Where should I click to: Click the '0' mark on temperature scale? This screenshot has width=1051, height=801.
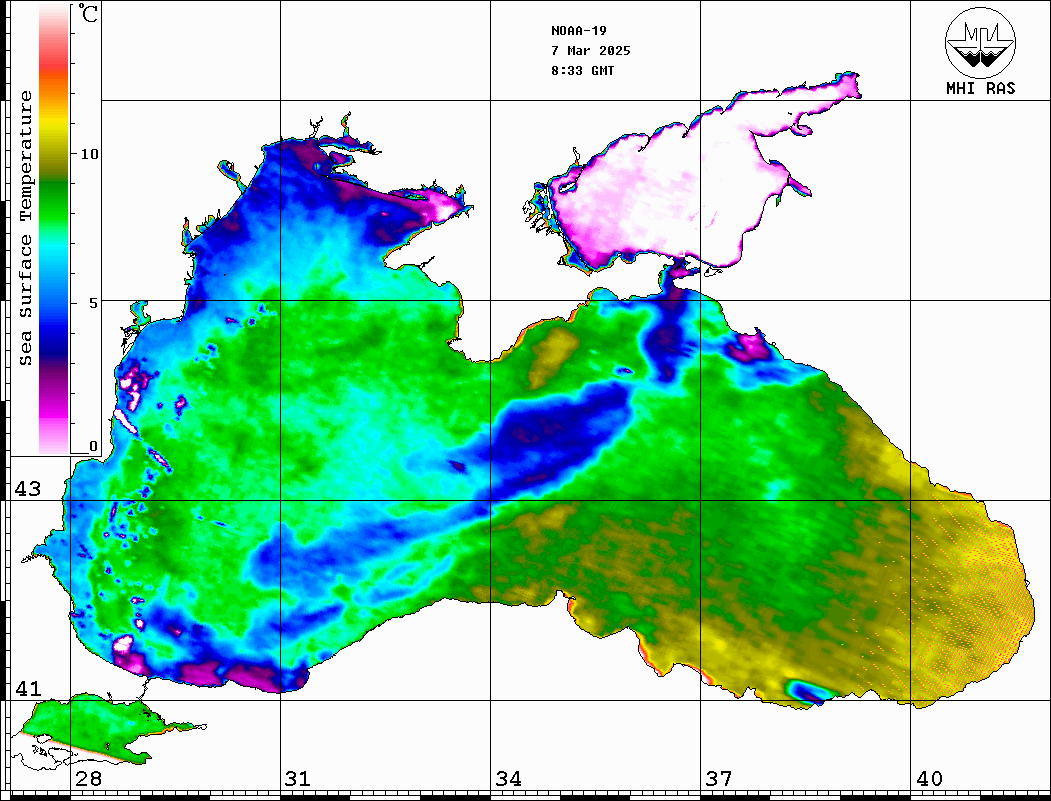pos(93,446)
